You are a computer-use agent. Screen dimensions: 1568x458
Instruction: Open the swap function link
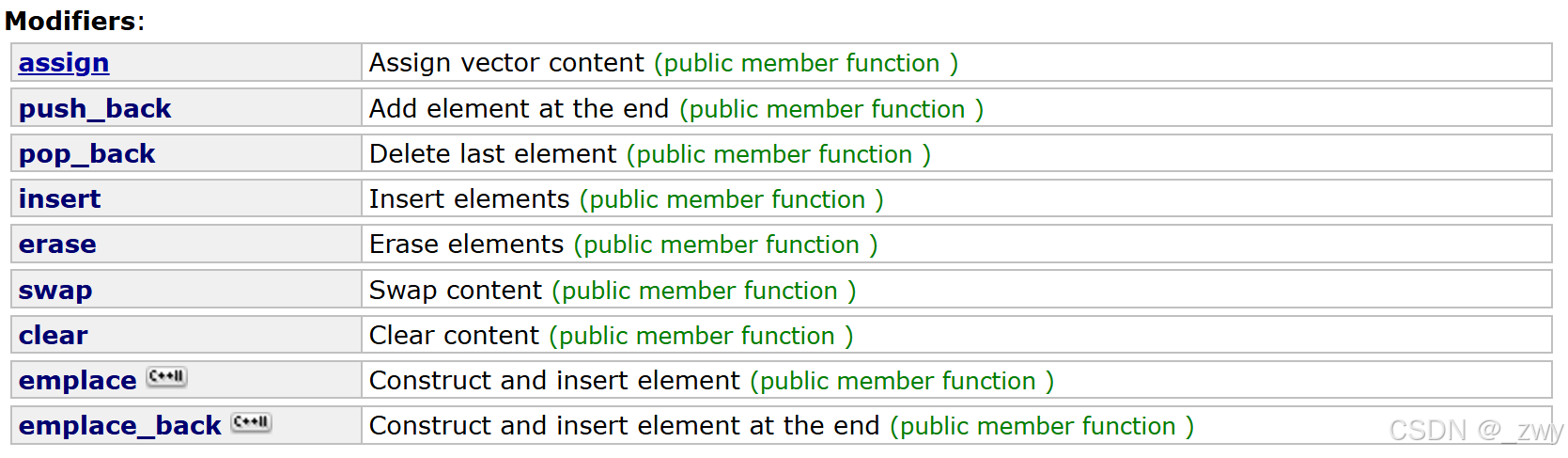[x=55, y=291]
